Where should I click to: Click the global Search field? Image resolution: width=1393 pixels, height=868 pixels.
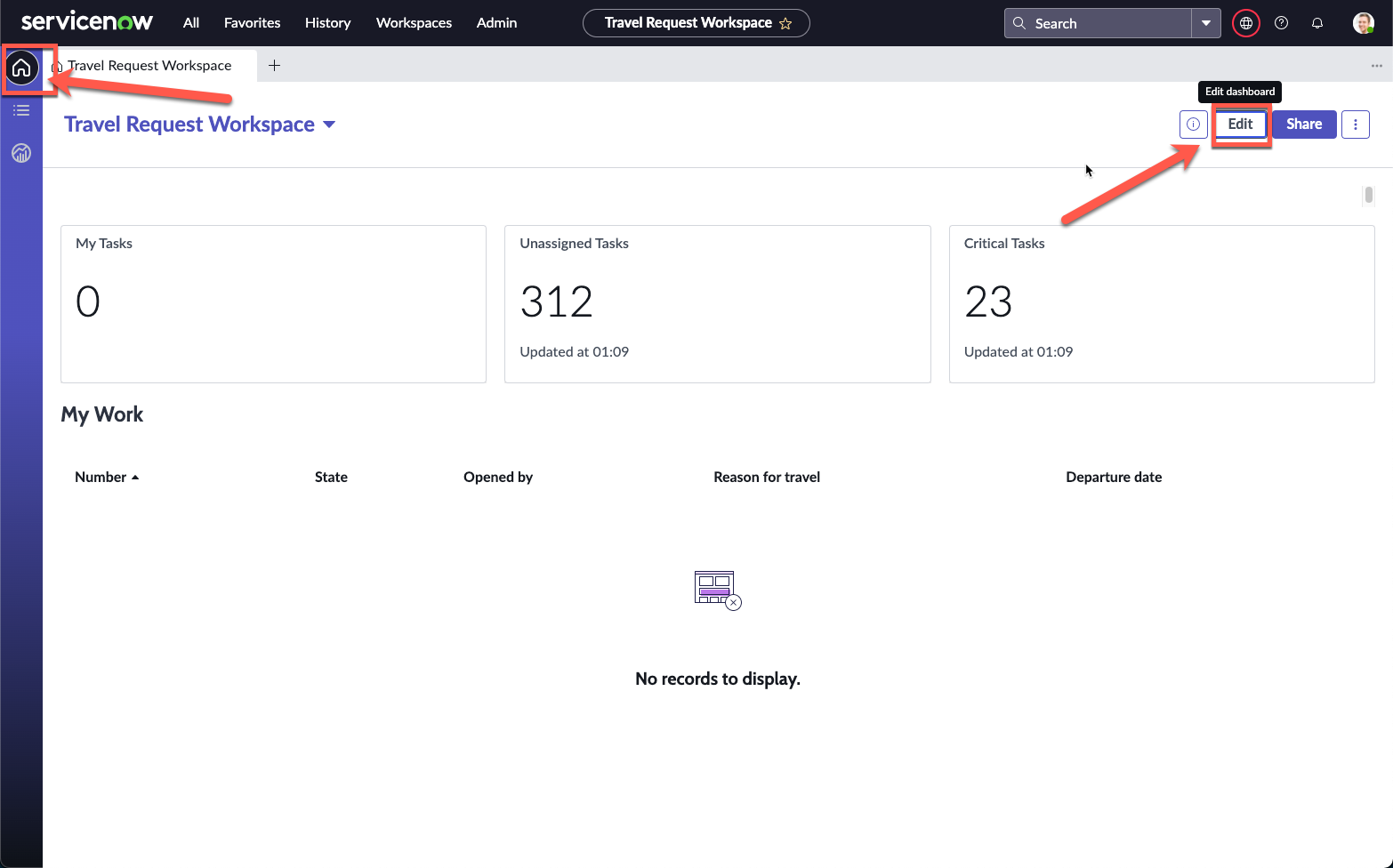[x=1099, y=23]
